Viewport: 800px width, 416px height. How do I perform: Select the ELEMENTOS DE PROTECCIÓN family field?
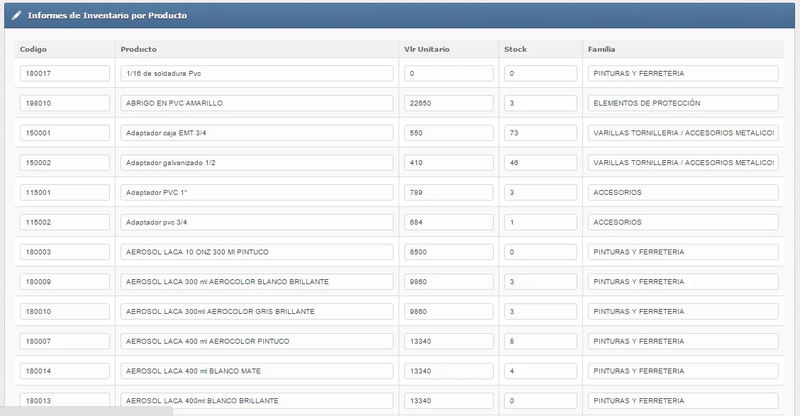pyautogui.click(x=682, y=103)
